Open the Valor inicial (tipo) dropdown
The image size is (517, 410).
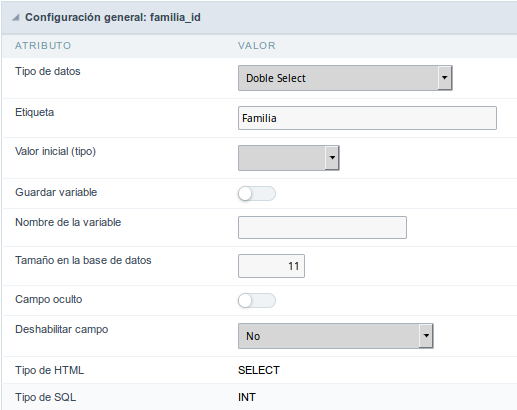(x=289, y=158)
